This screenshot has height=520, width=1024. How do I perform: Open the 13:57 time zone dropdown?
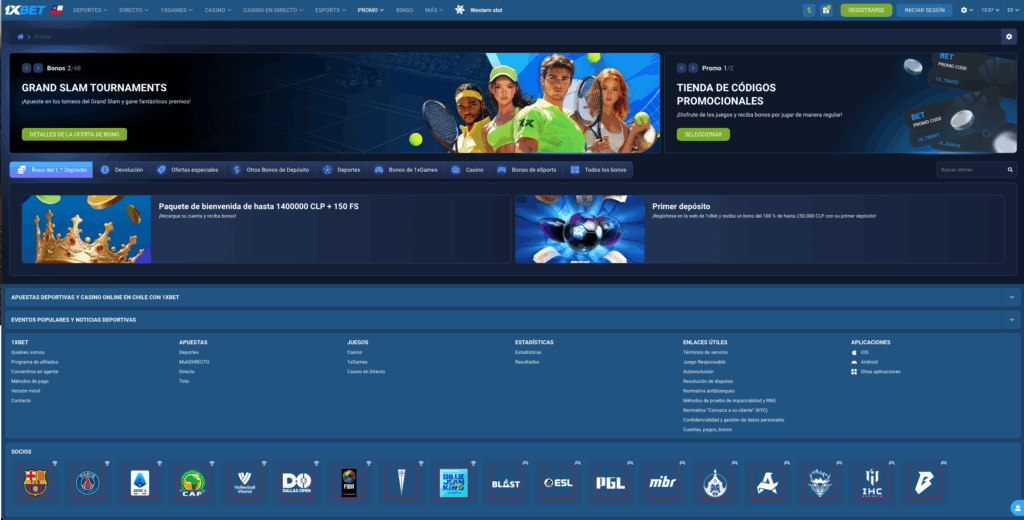(990, 10)
